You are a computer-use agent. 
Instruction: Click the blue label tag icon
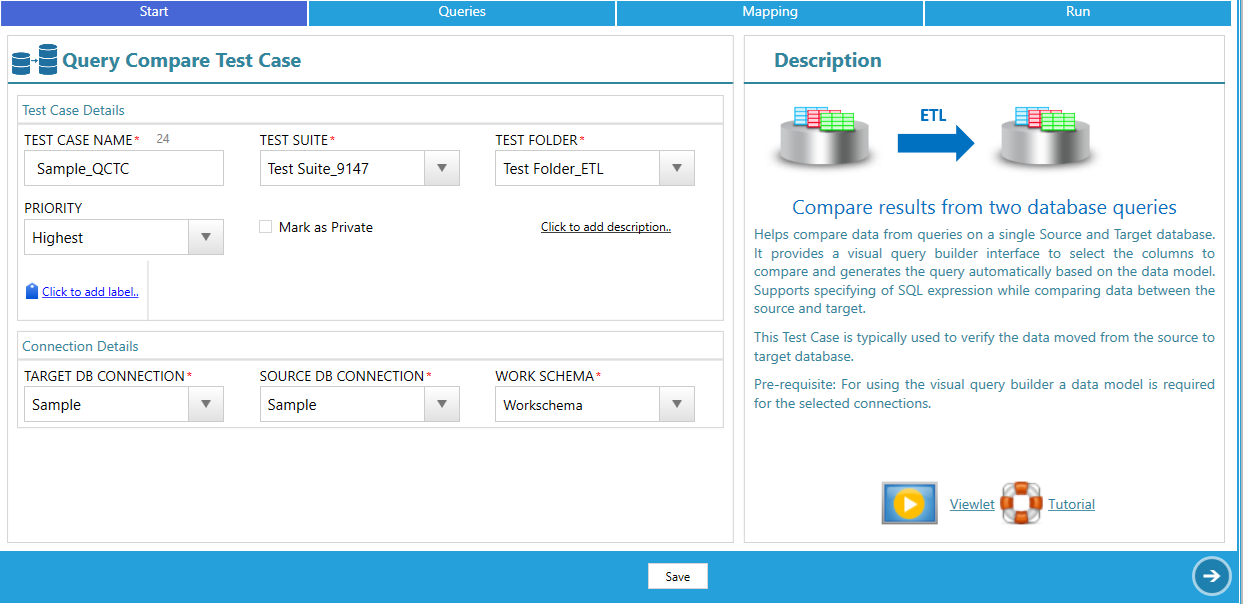(32, 292)
